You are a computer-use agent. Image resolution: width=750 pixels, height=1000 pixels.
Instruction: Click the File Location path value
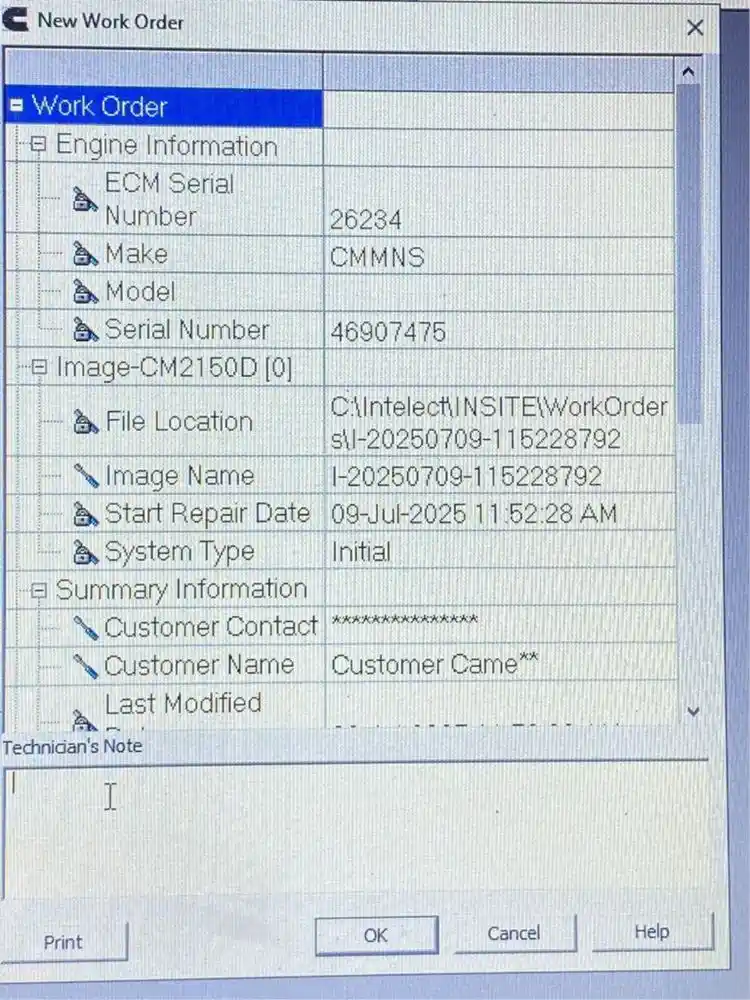499,422
